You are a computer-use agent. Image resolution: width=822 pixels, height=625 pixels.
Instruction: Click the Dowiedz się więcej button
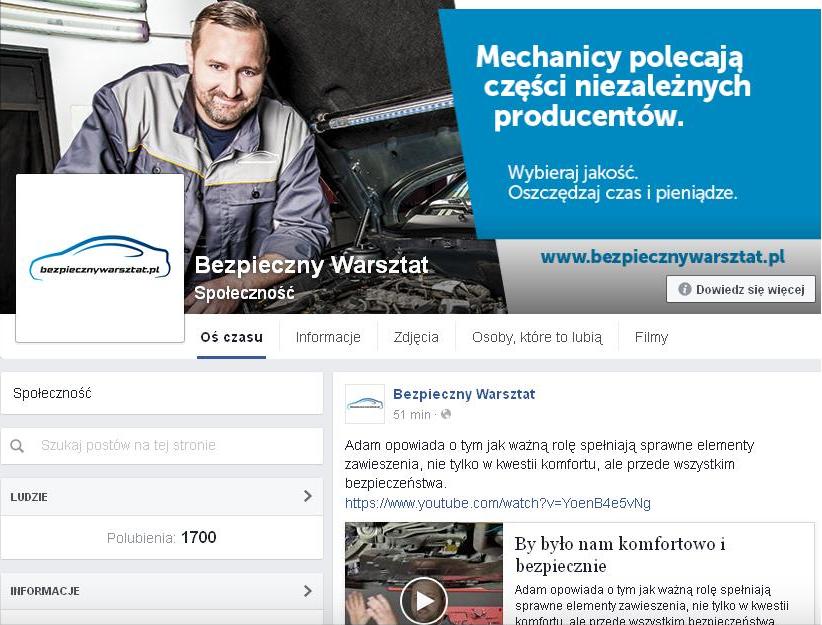pos(741,289)
